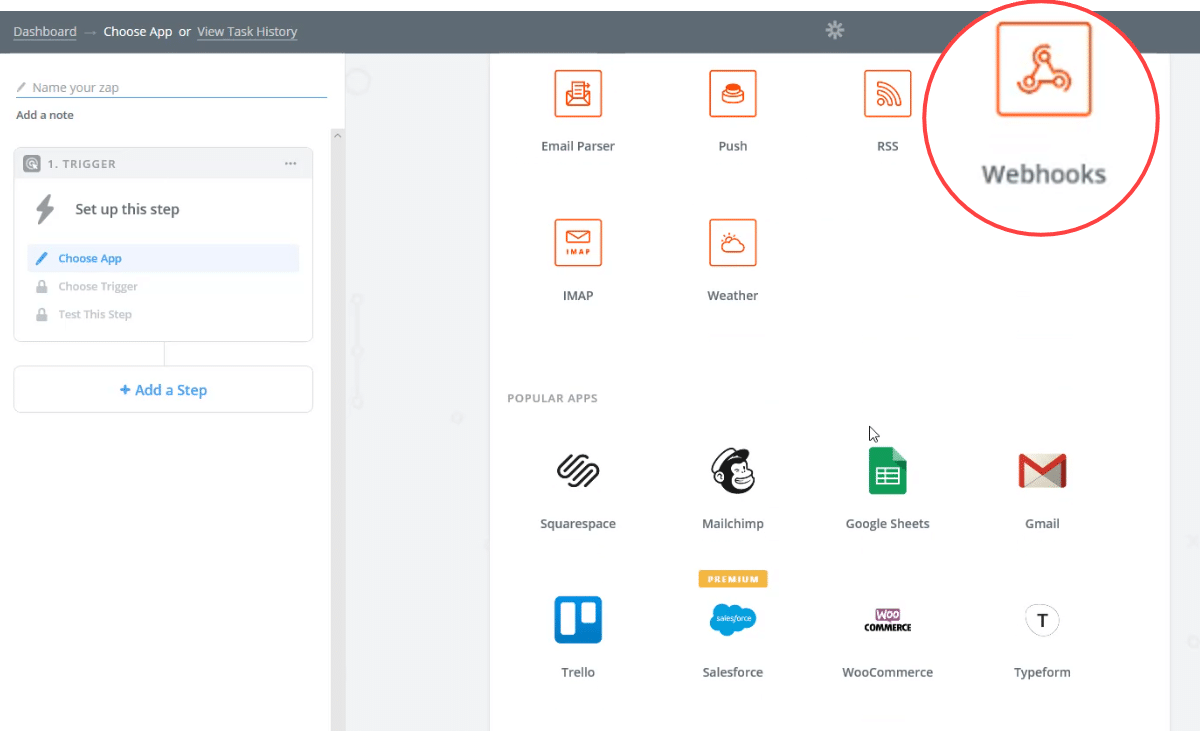The width and height of the screenshot is (1200, 731).
Task: Click the lightning bolt step icon
Action: pyautogui.click(x=45, y=210)
